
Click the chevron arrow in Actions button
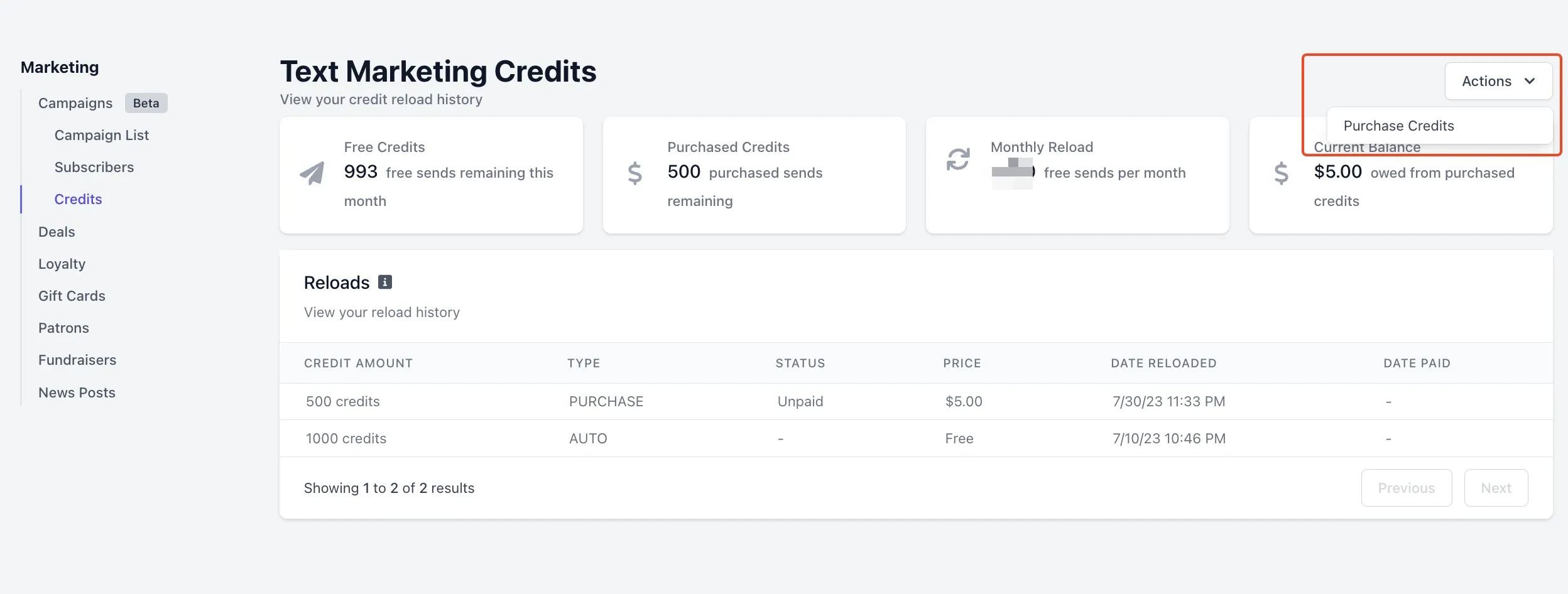point(1530,81)
